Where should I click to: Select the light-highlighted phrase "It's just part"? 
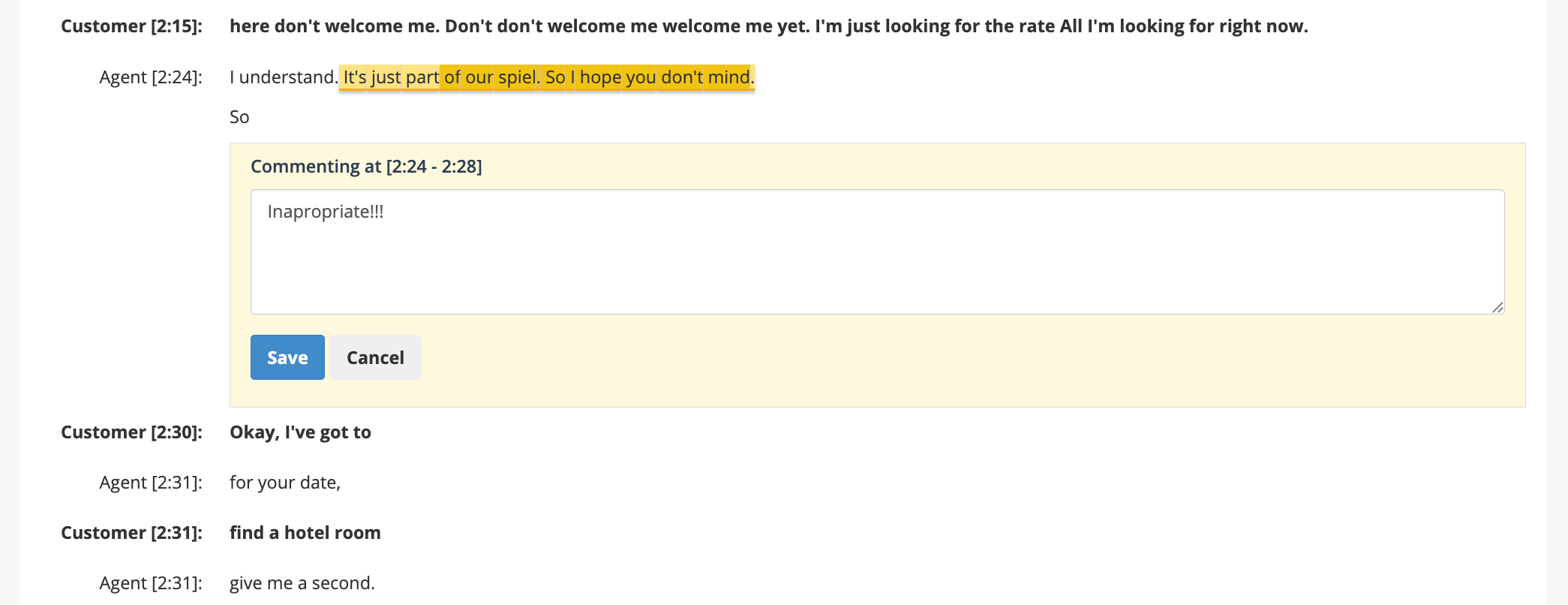(391, 77)
